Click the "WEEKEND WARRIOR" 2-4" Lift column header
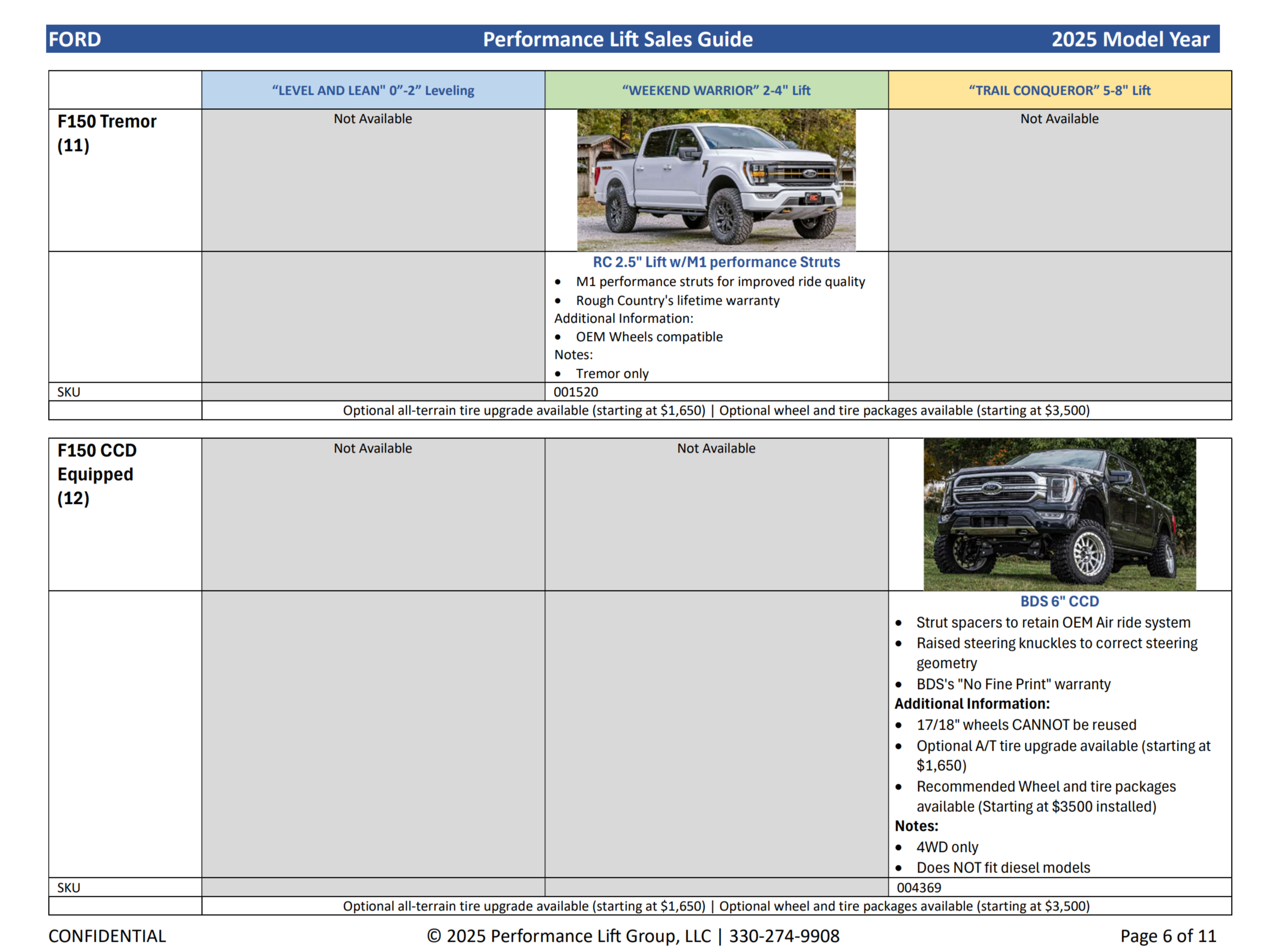 click(x=716, y=90)
